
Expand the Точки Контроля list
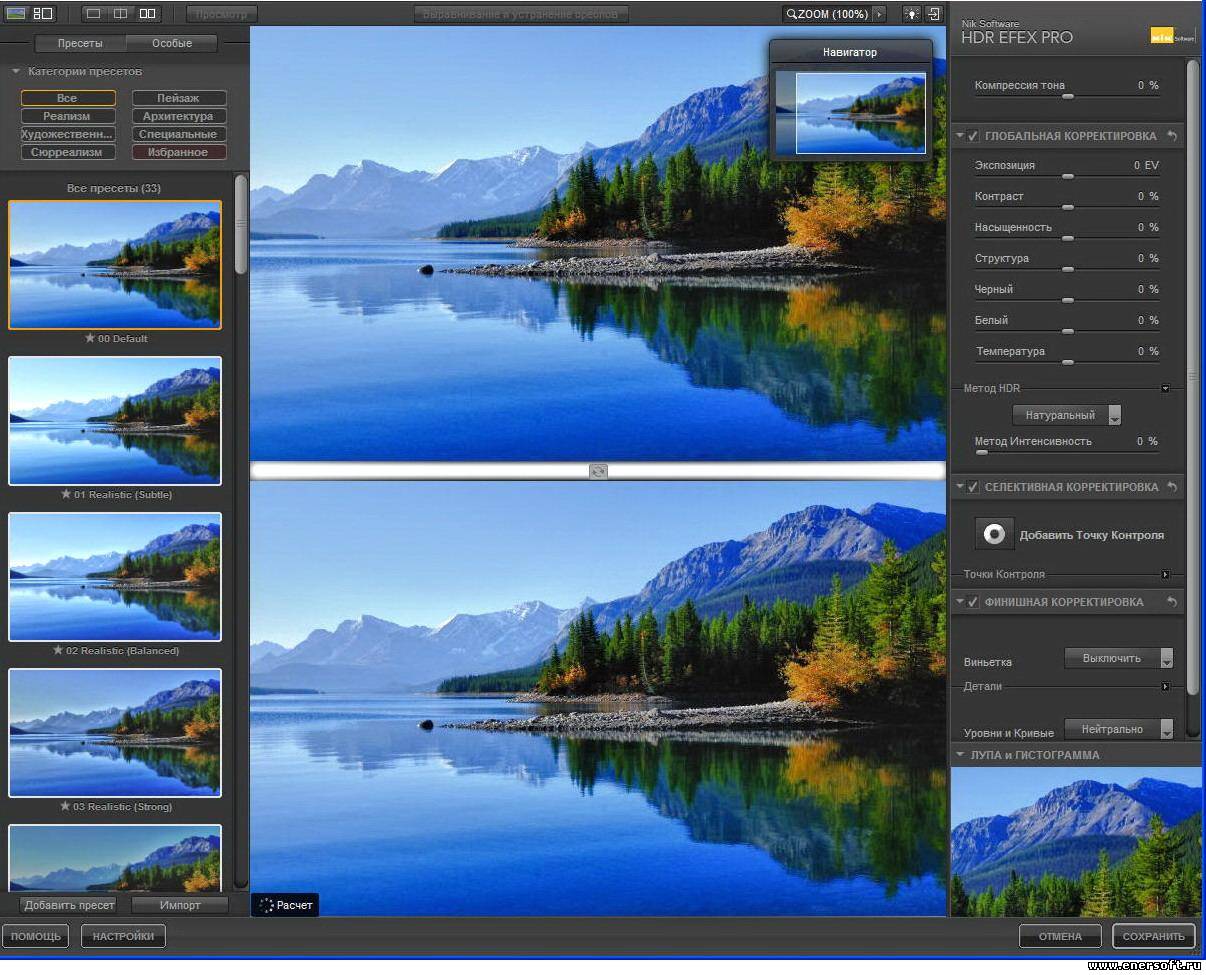1165,574
